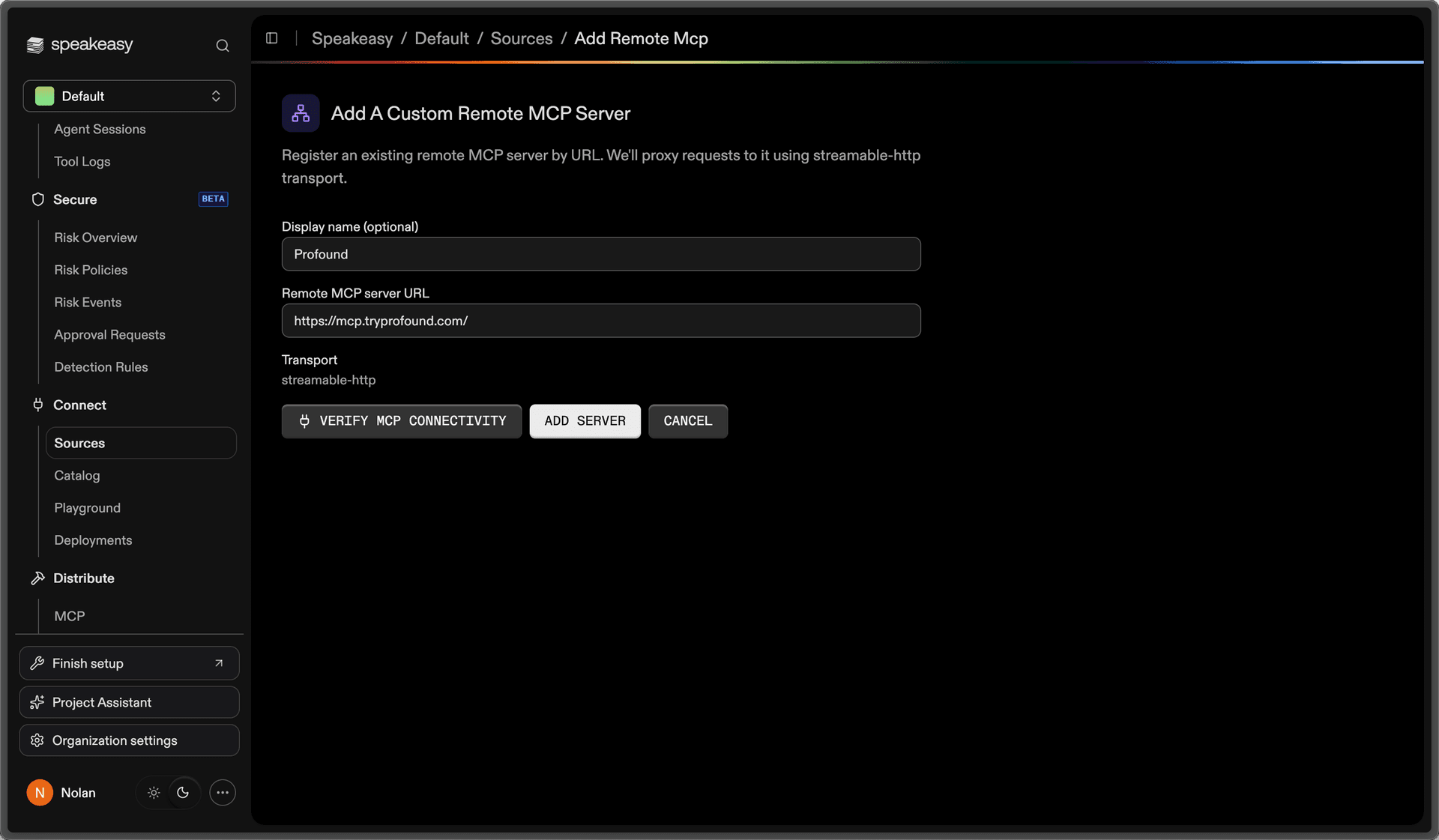Click the streamable-http transport value
The image size is (1439, 840).
(x=328, y=380)
